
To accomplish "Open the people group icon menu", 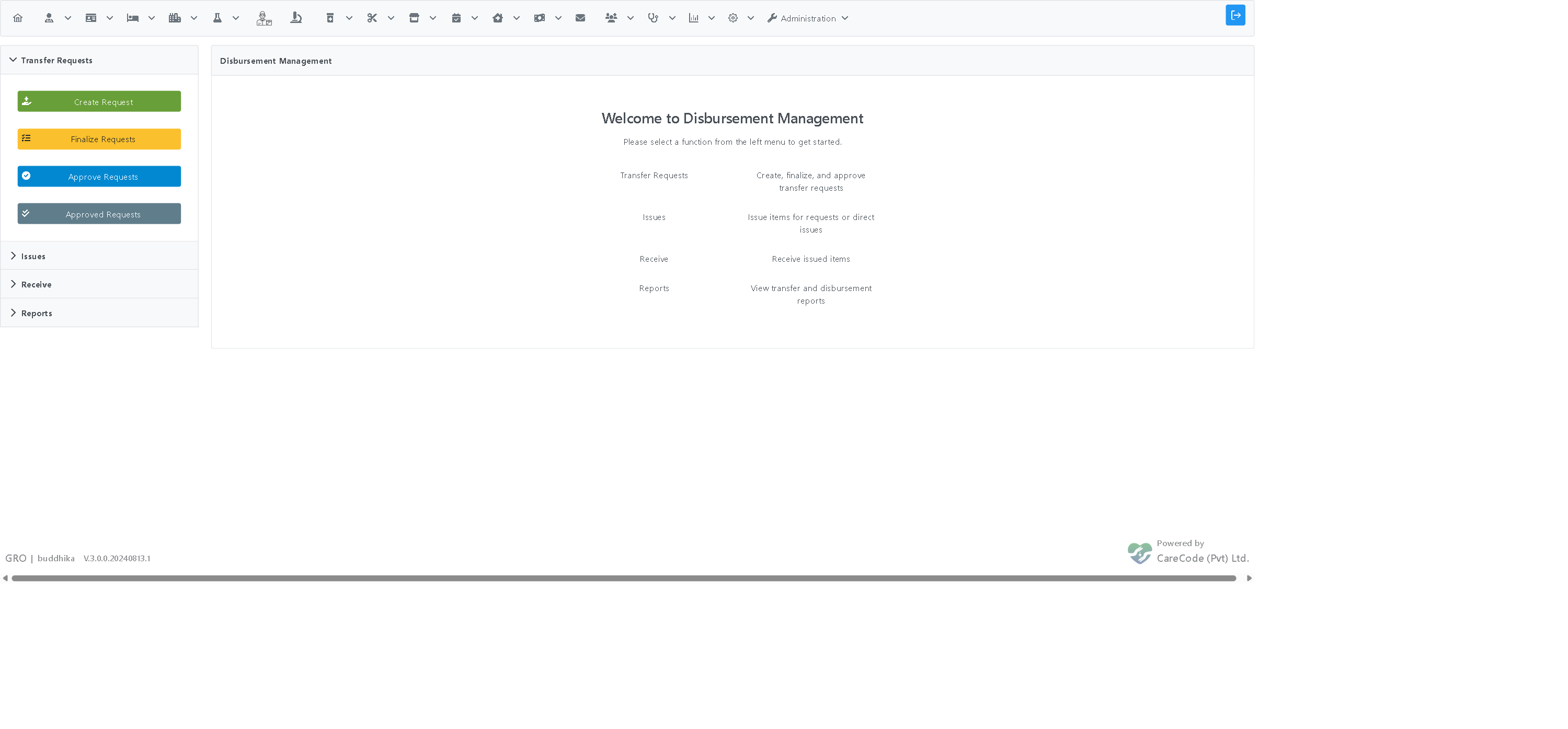I will coord(611,18).
